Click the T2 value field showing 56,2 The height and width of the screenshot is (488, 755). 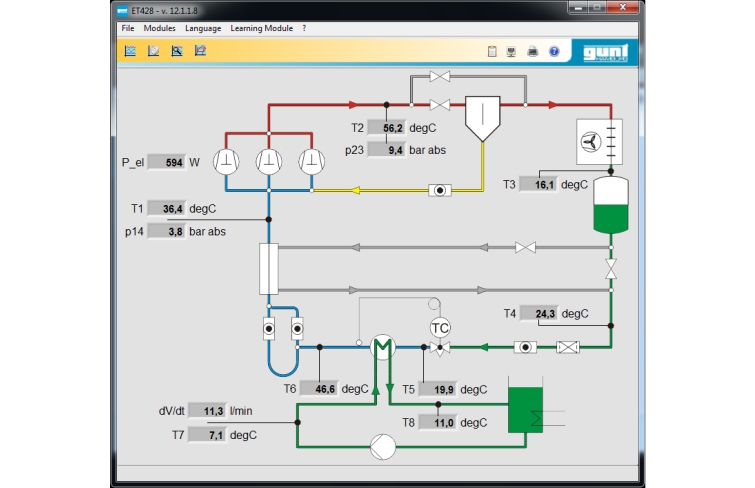coord(387,128)
